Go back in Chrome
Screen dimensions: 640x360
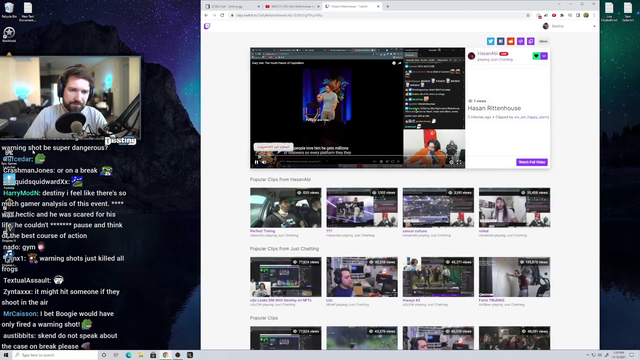point(206,15)
